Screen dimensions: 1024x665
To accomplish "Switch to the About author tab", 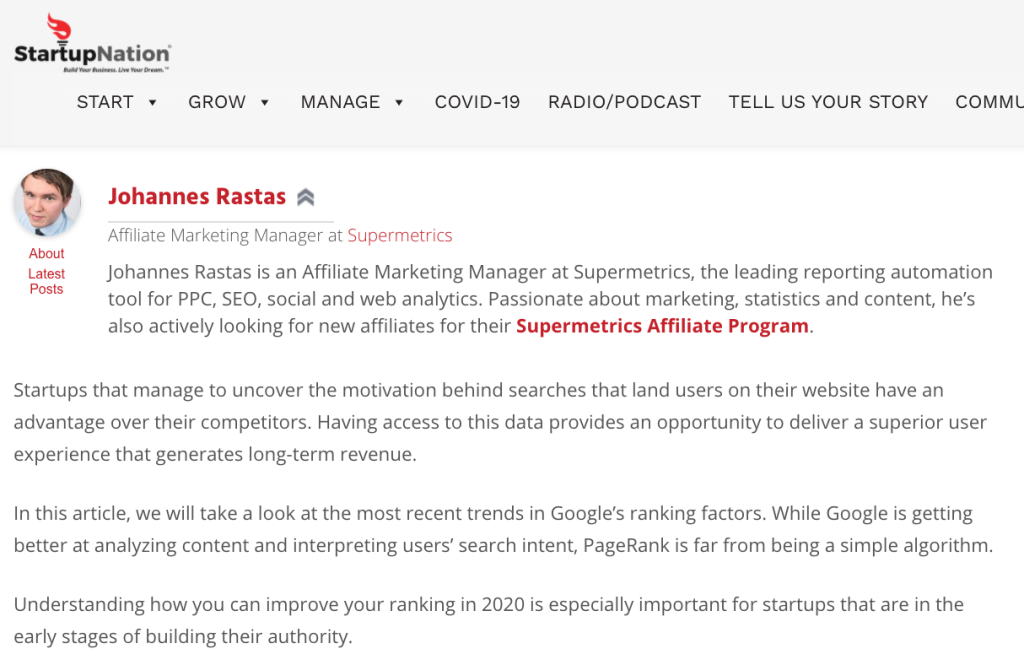I will (x=46, y=253).
